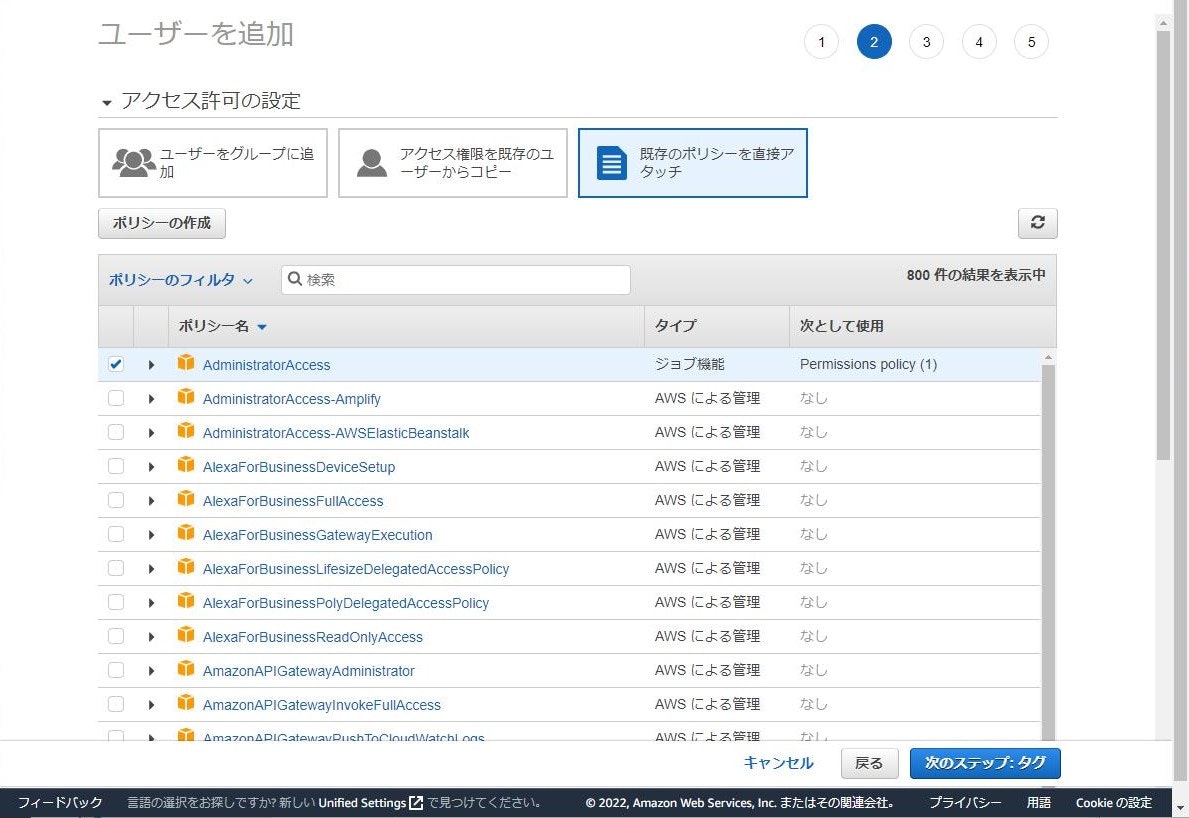The width and height of the screenshot is (1189, 818).
Task: Expand the AdministratorAccess policy row
Action: click(x=151, y=365)
